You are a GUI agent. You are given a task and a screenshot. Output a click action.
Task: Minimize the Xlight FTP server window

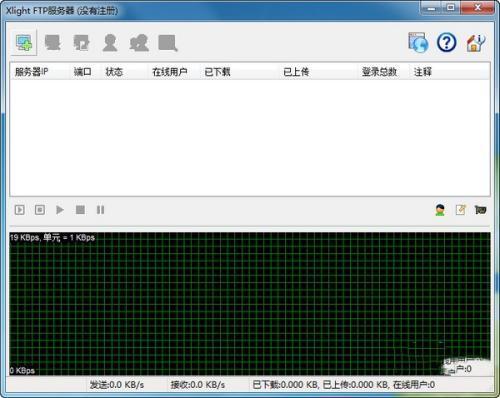click(431, 8)
